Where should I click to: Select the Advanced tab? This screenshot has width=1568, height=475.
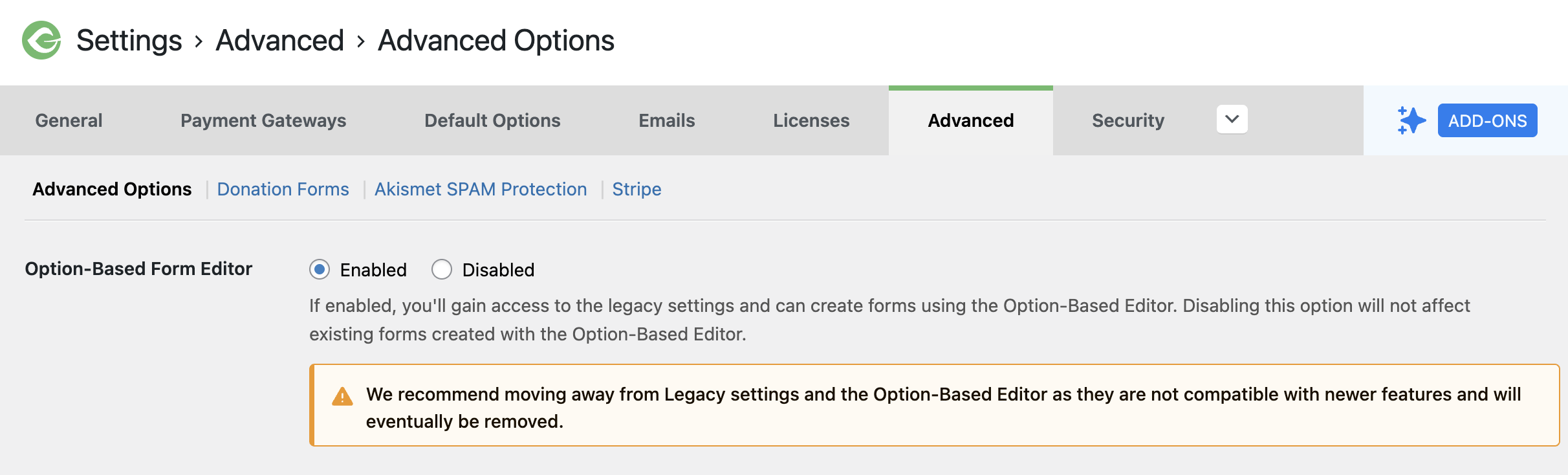coord(970,120)
